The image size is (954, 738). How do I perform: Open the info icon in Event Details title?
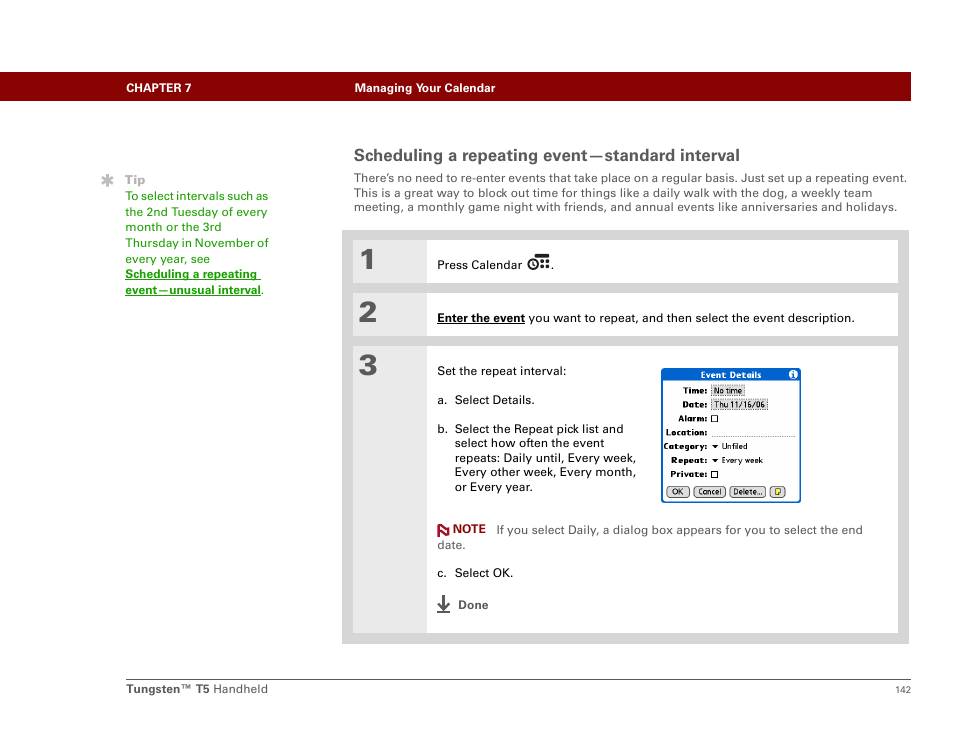pyautogui.click(x=793, y=375)
